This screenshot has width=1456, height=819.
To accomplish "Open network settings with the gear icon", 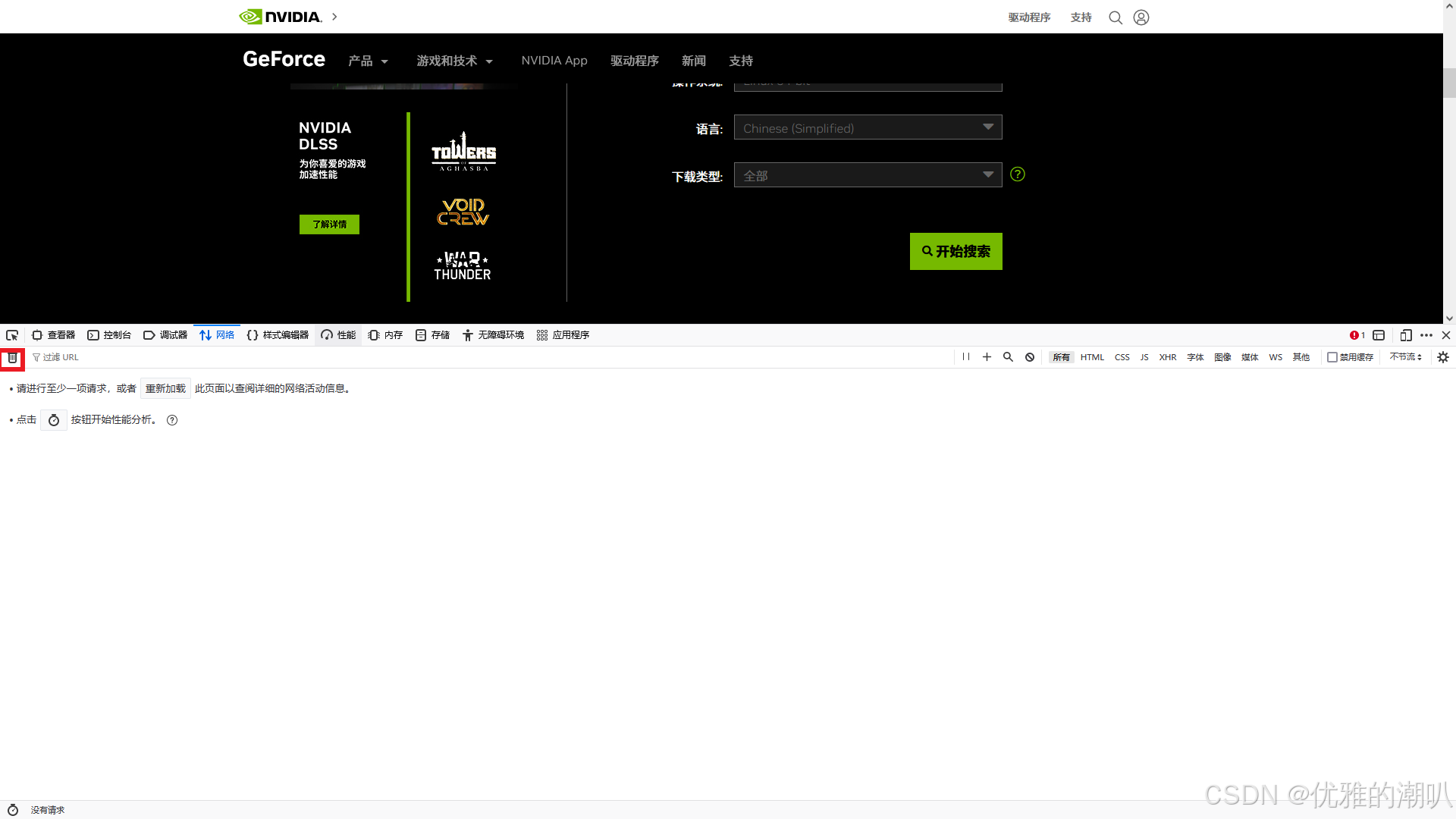I will [1443, 357].
